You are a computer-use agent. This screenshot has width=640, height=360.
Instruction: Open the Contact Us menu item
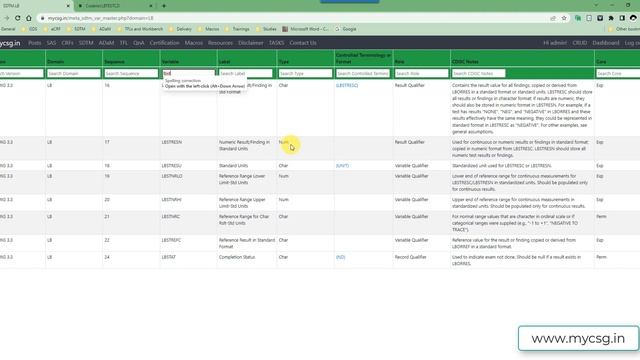303,43
